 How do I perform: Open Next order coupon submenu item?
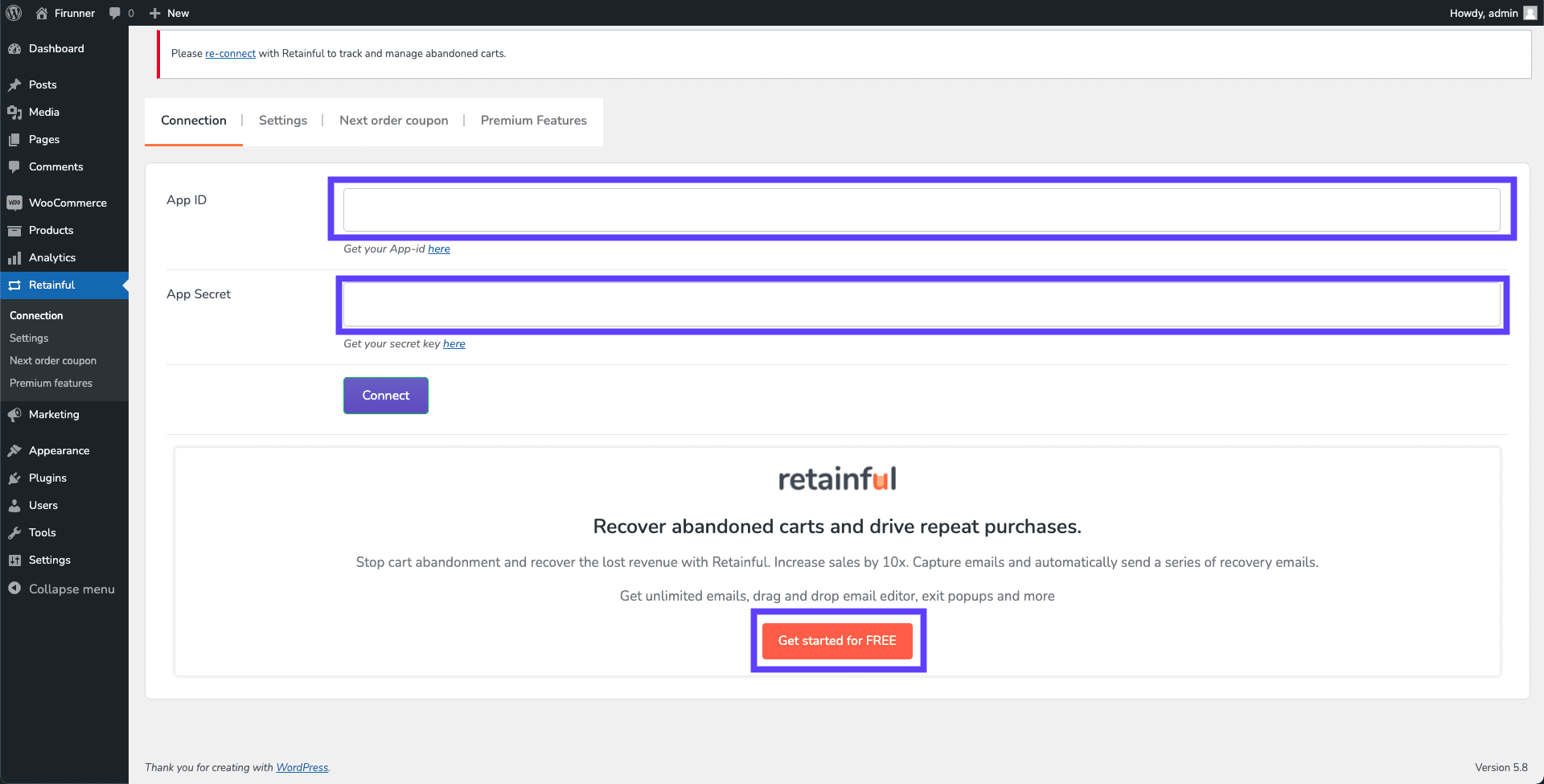53,361
